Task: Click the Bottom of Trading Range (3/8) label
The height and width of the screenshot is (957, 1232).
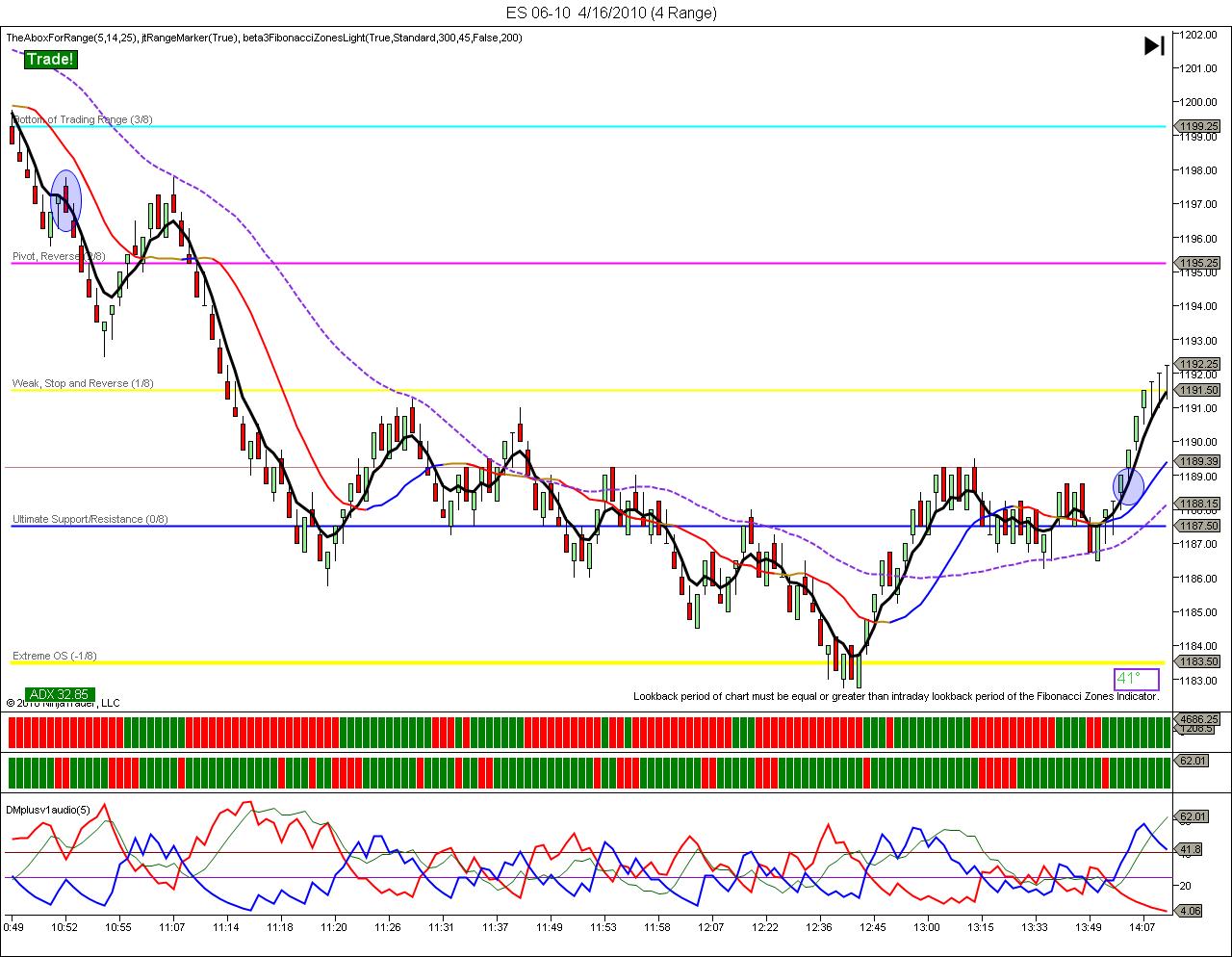Action: [x=83, y=119]
